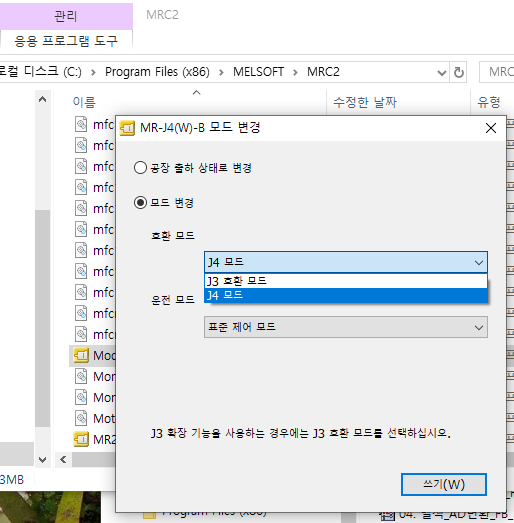
Task: Select the second Mon file icon
Action: pyautogui.click(x=81, y=397)
